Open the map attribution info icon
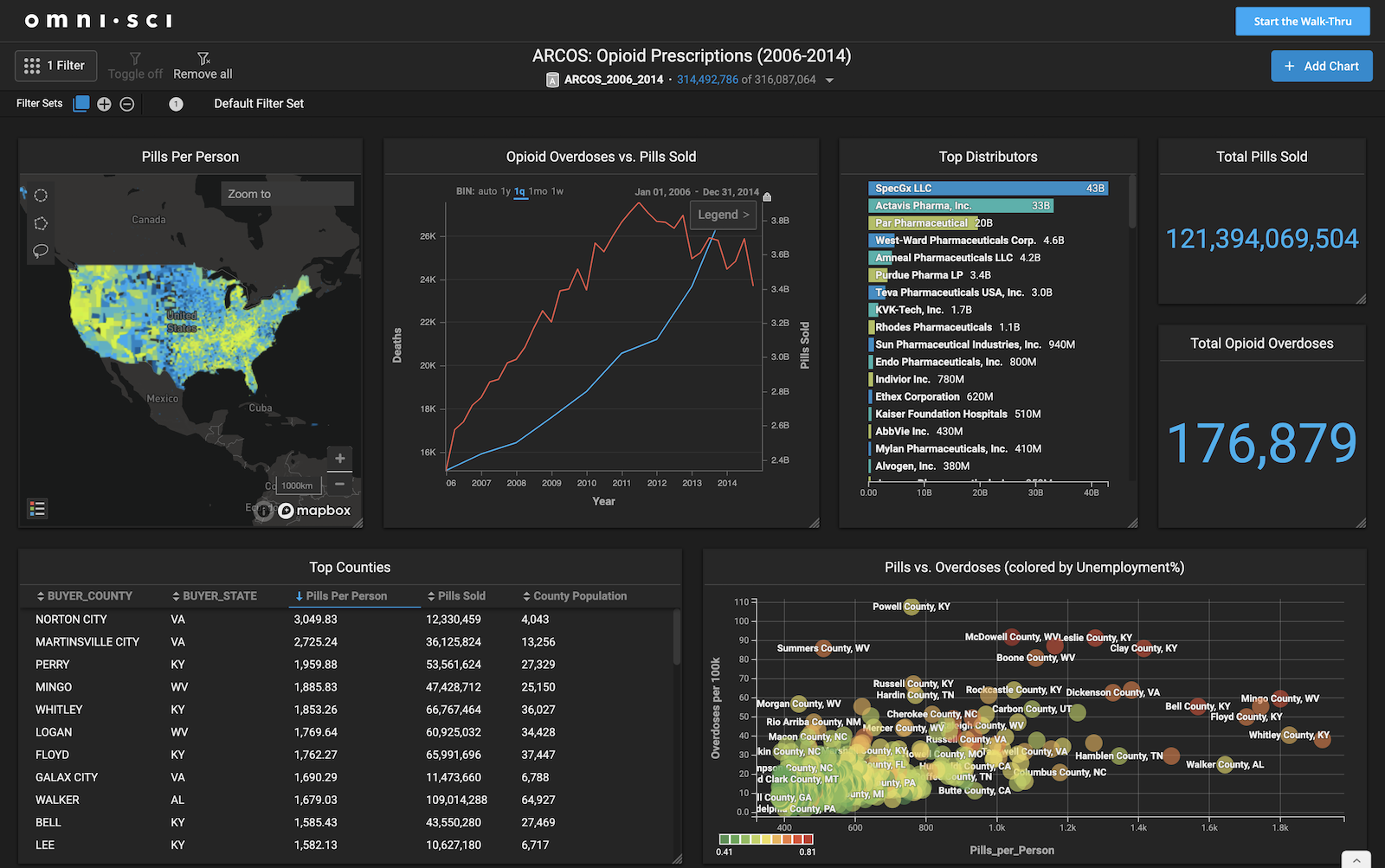This screenshot has width=1385, height=868. [265, 511]
